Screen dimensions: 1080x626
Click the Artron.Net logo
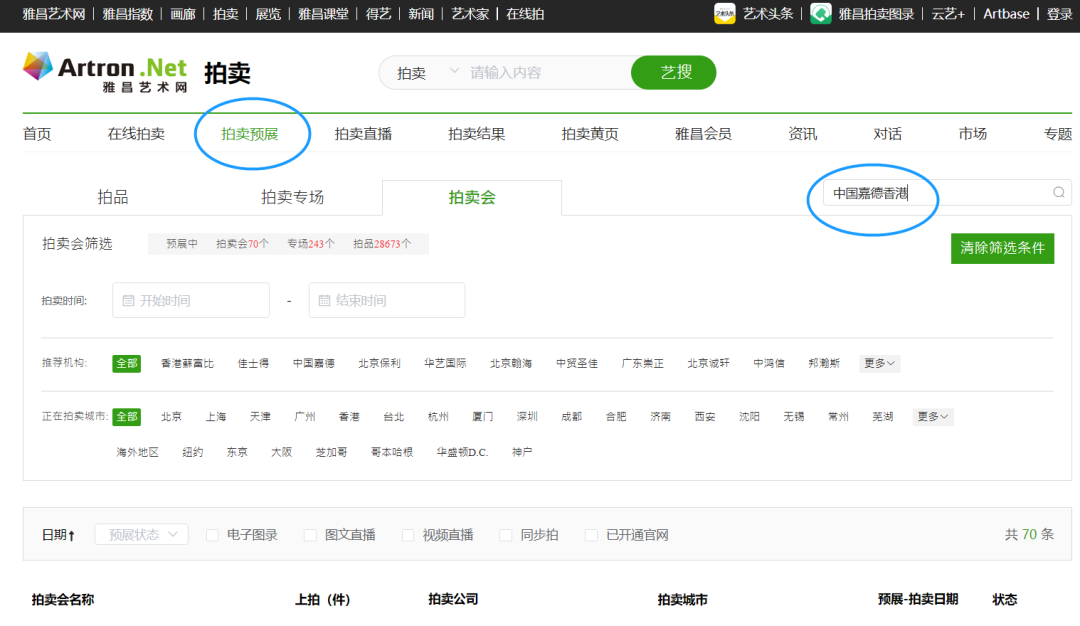(x=105, y=72)
